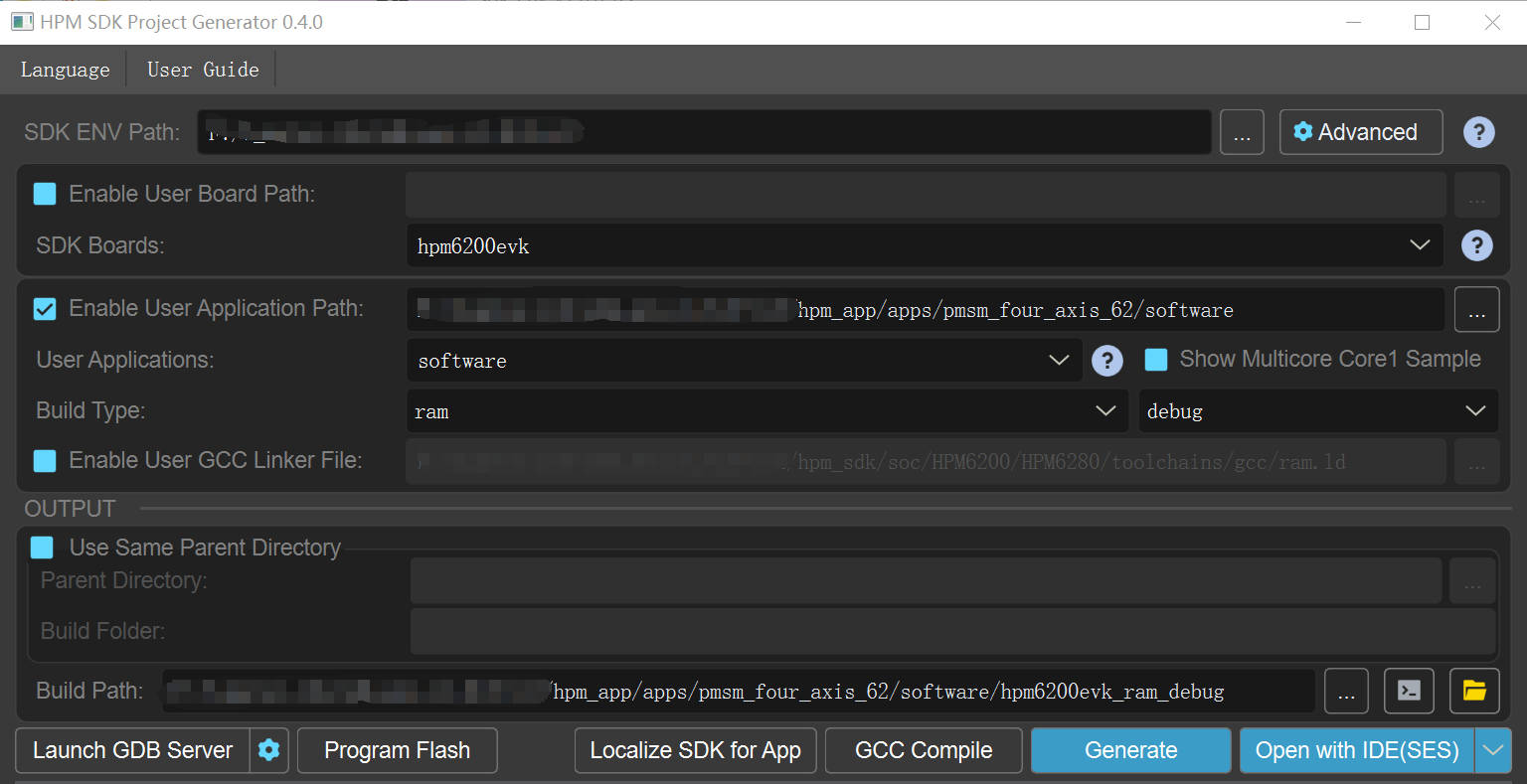1527x784 pixels.
Task: Browse for the Build Path location
Action: [1346, 692]
